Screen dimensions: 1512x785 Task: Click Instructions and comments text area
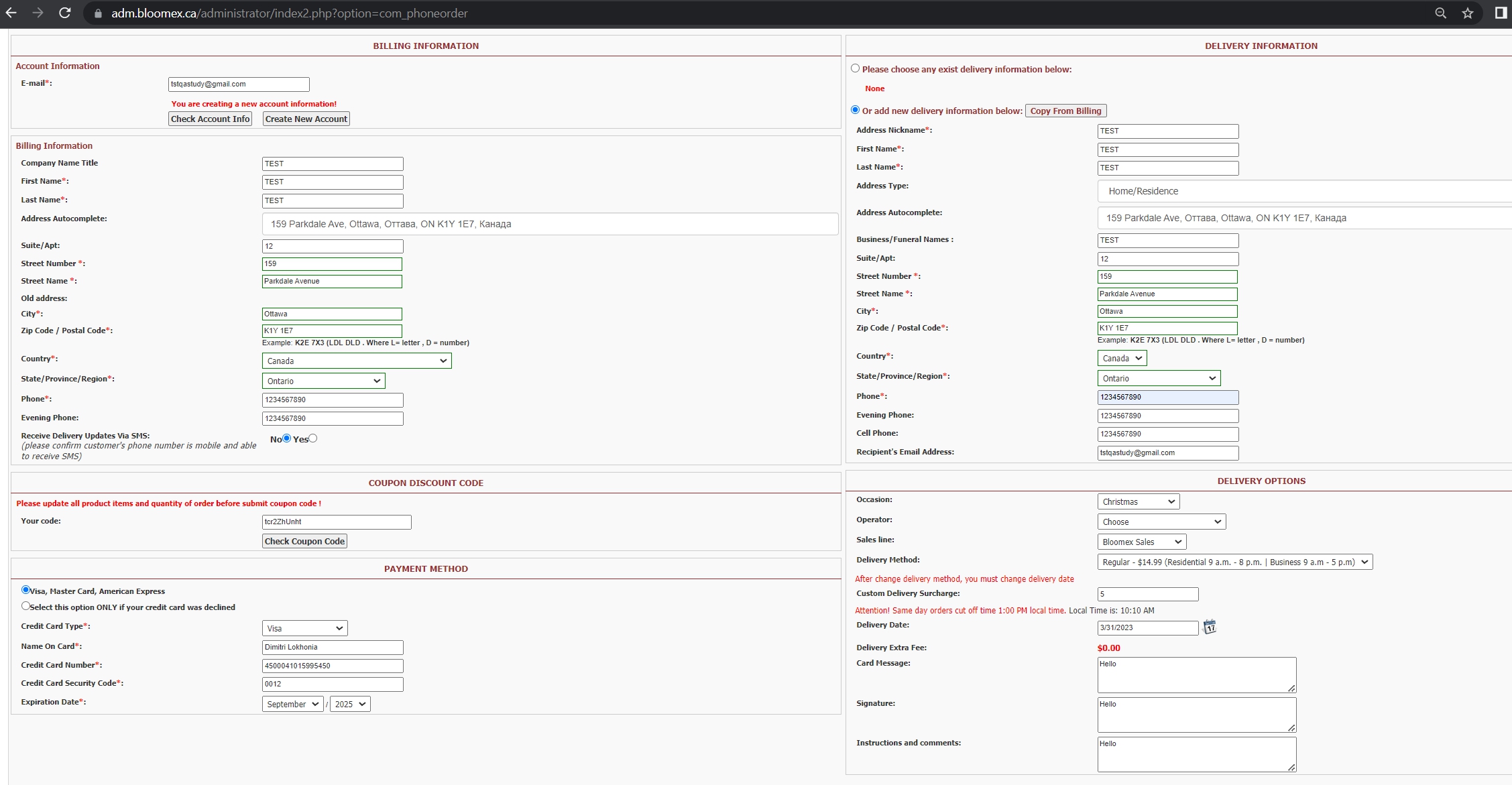tap(1197, 754)
